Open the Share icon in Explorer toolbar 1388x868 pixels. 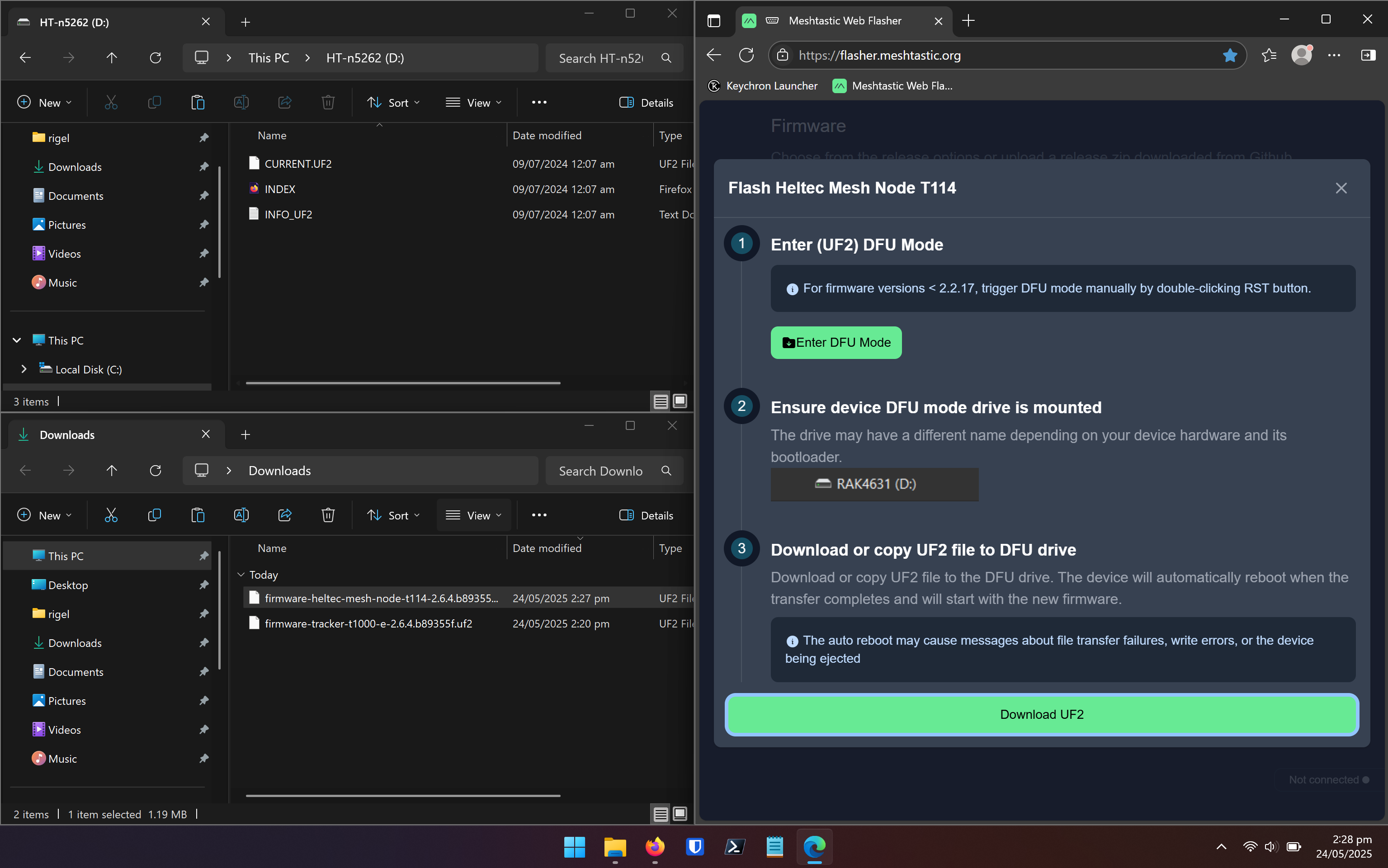pos(285,102)
